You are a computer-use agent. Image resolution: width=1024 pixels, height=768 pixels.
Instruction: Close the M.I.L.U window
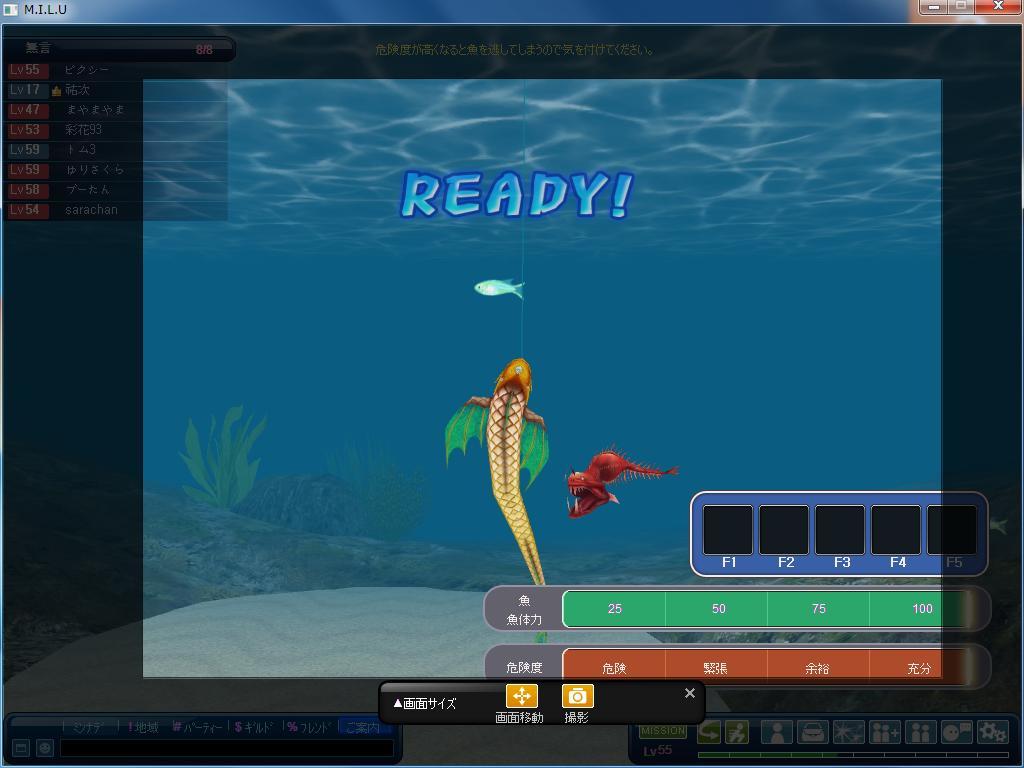point(998,7)
